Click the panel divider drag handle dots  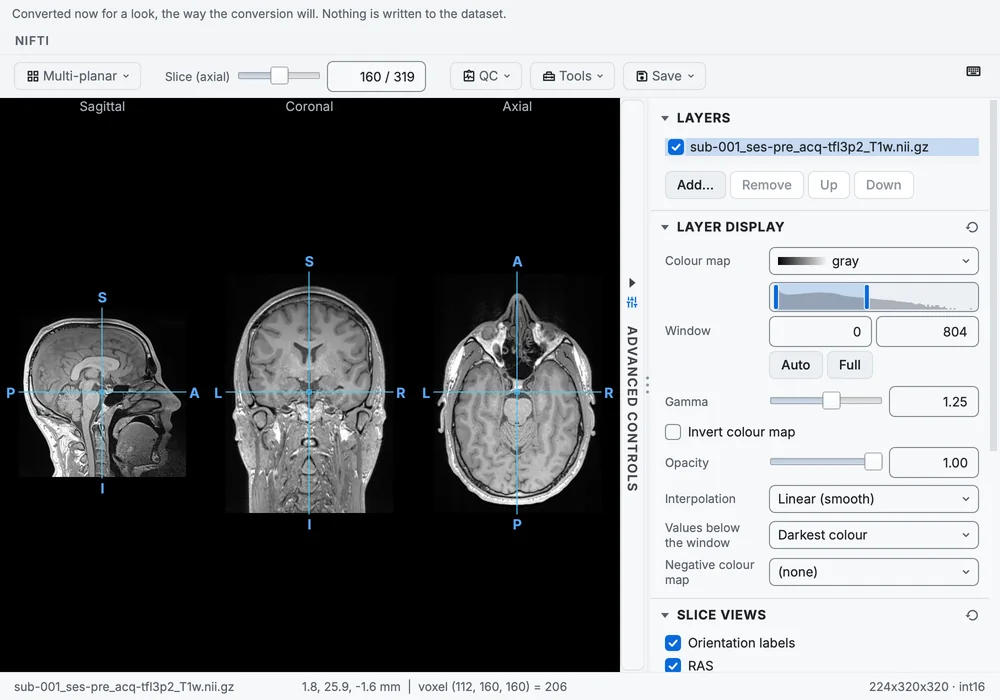[647, 384]
